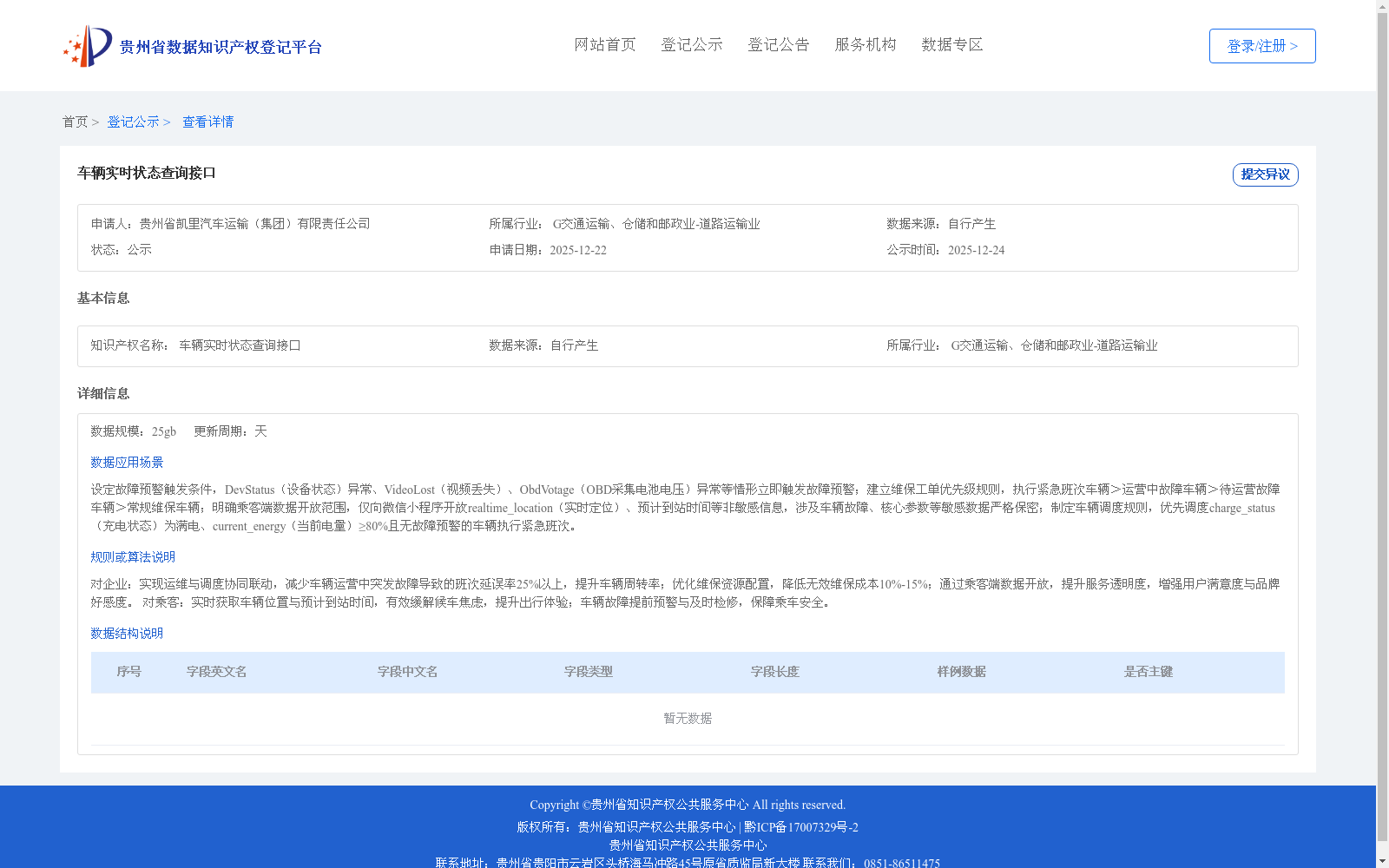Image resolution: width=1389 pixels, height=868 pixels.
Task: Click the 数据结构说明 subsection heading
Action: click(x=127, y=634)
